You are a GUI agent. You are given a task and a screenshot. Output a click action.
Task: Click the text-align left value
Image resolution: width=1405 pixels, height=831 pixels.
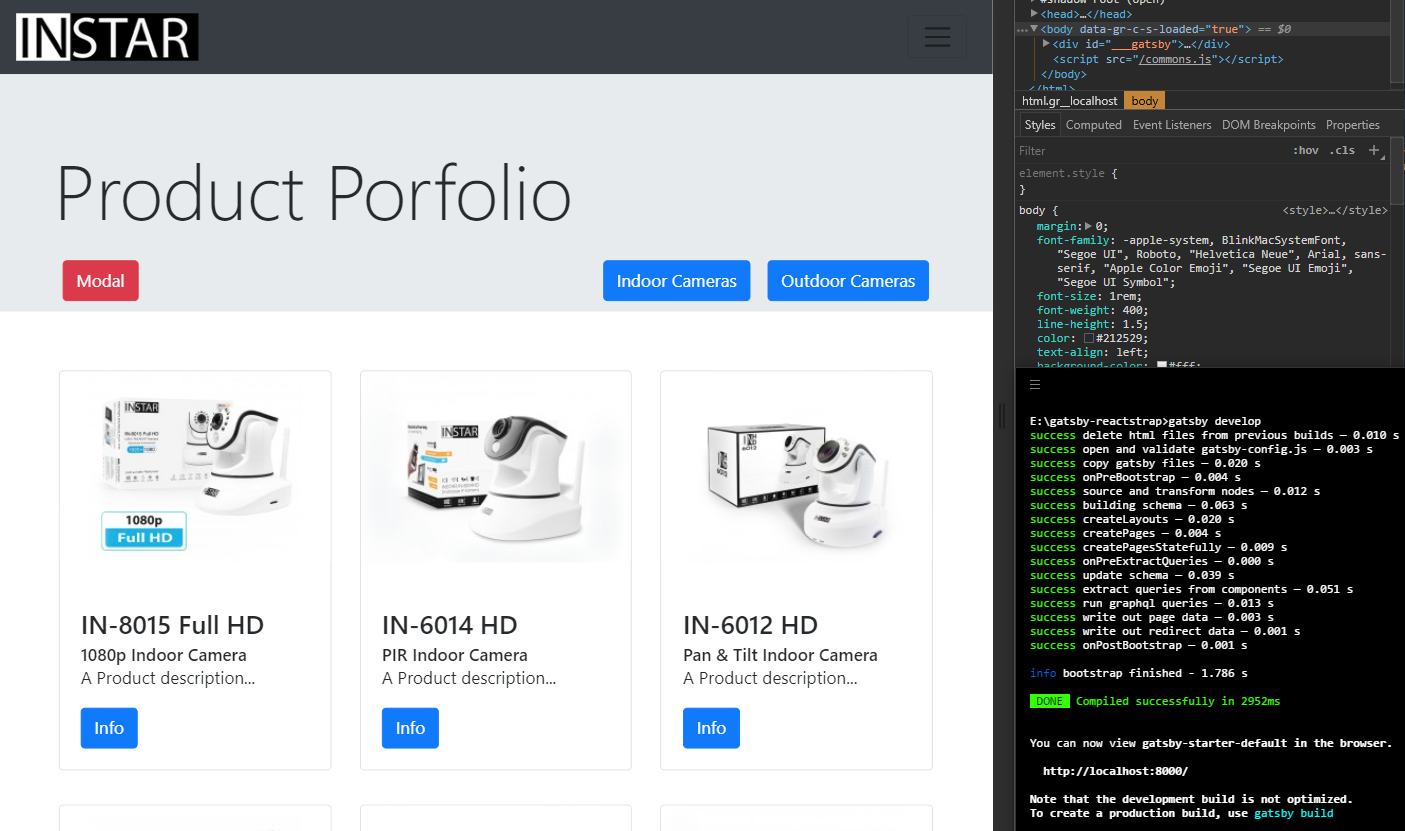coord(1128,353)
